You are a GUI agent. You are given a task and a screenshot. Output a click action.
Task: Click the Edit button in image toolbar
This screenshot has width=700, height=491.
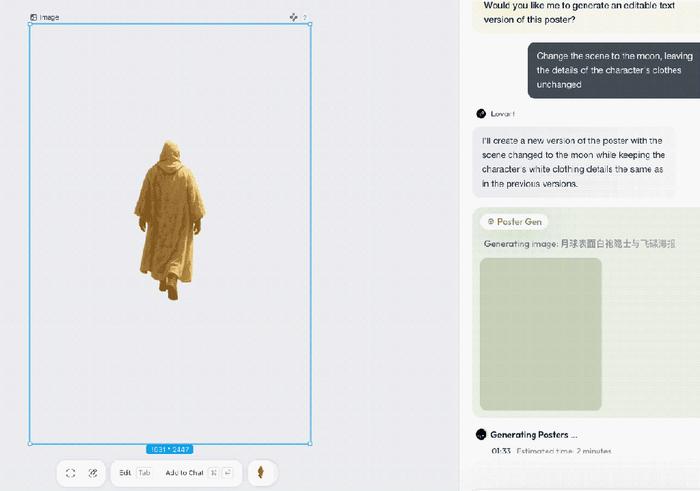(x=125, y=472)
